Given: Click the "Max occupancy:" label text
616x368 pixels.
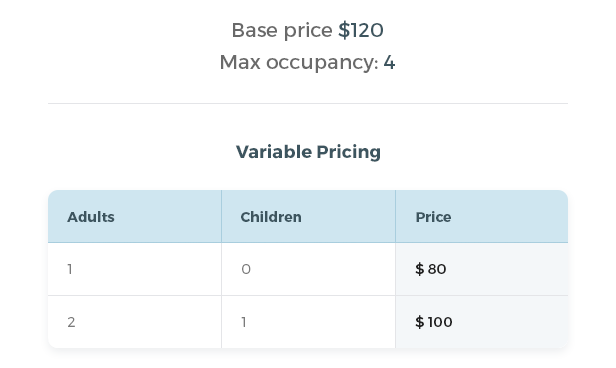Looking at the screenshot, I should pos(299,63).
